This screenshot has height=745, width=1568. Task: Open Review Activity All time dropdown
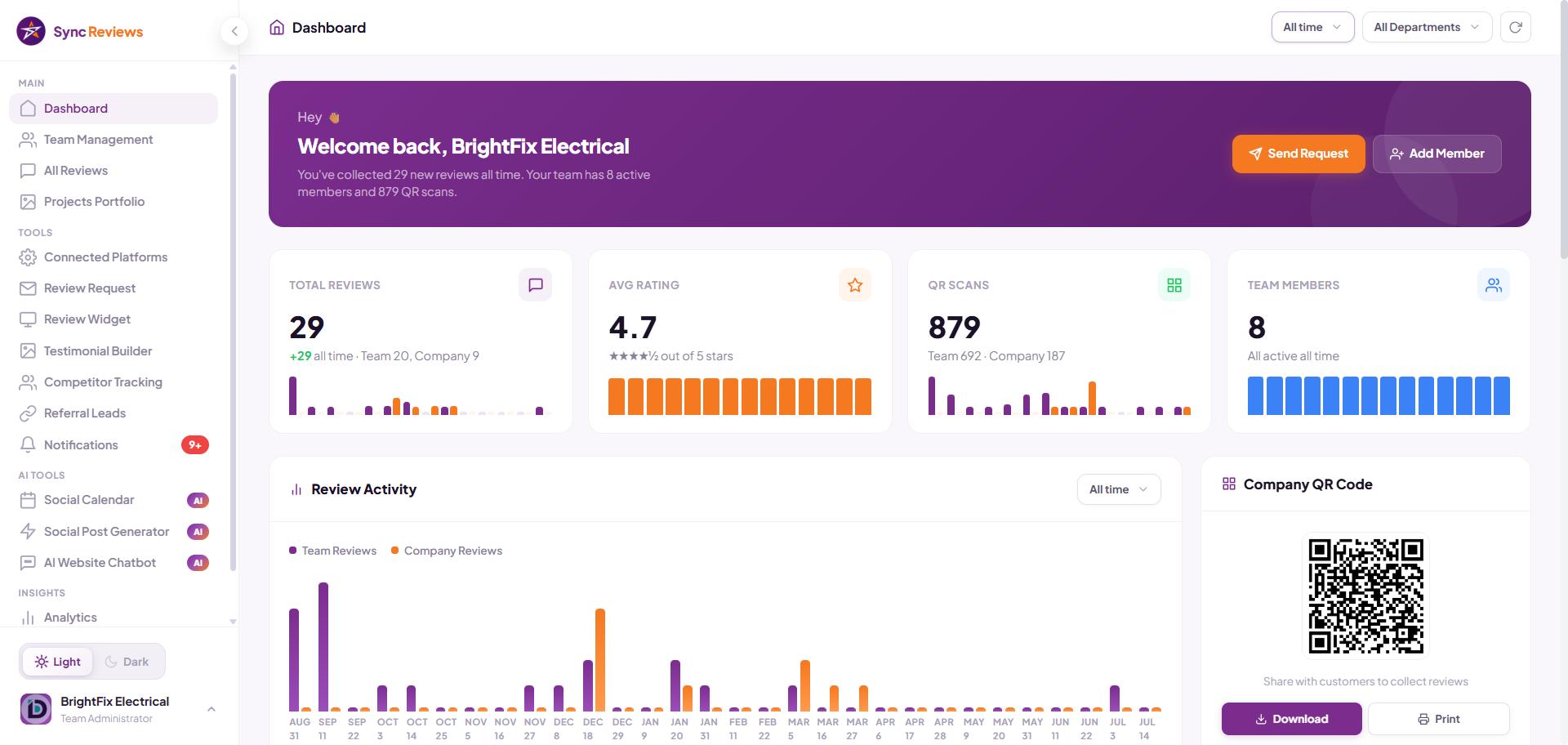(x=1119, y=489)
